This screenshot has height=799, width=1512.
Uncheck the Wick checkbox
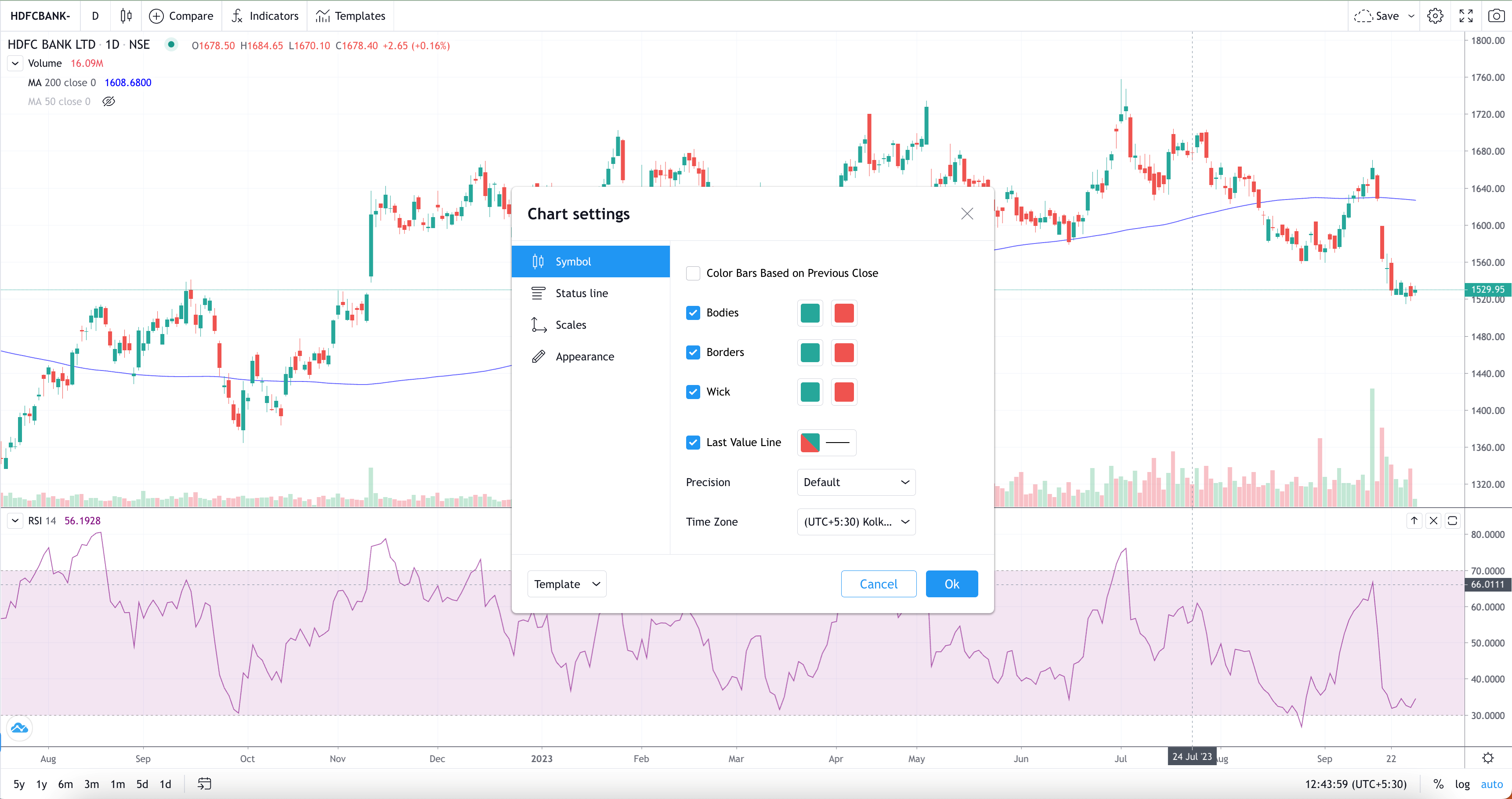click(693, 392)
